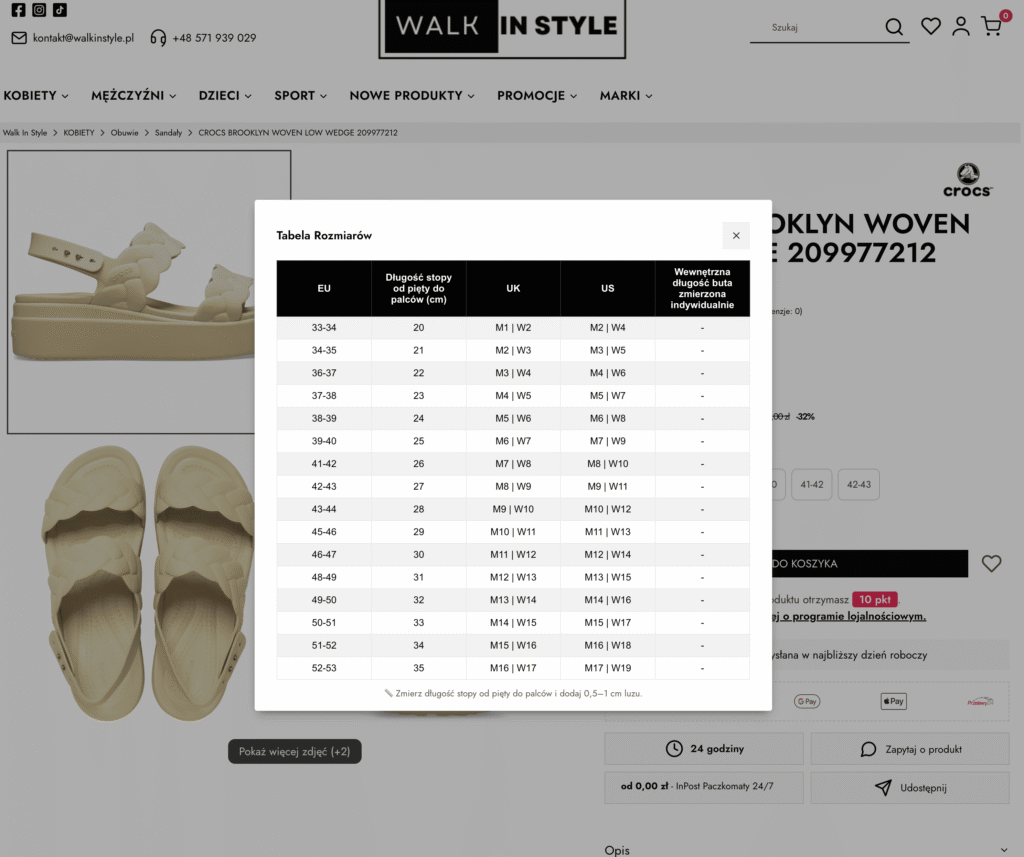This screenshot has width=1024, height=857.
Task: Open the side-view sandal main image
Action: point(131,292)
